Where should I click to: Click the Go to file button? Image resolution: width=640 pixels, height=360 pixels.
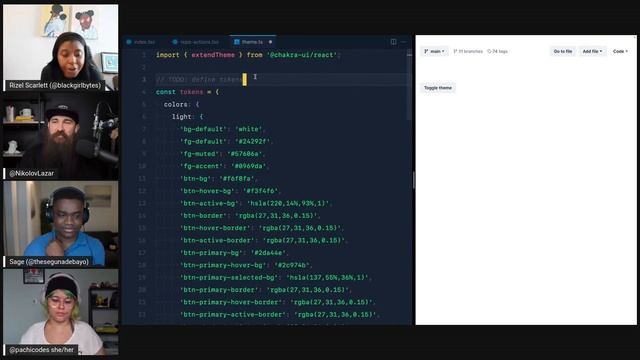[x=563, y=51]
